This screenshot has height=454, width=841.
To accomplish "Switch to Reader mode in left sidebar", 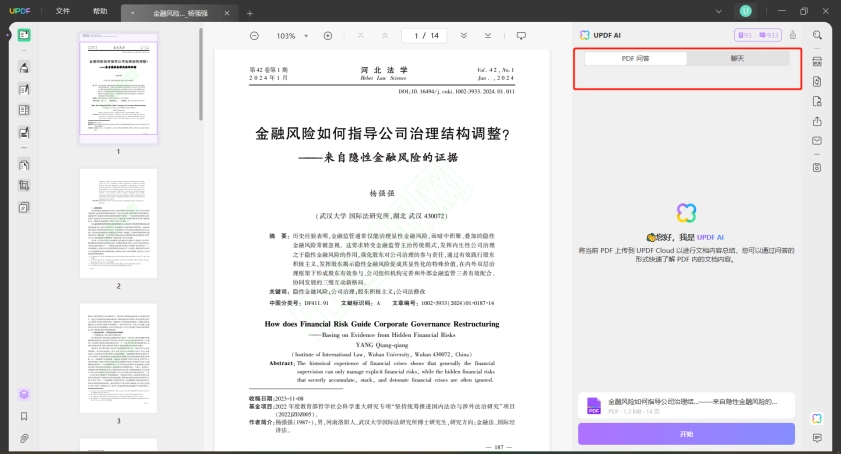I will click(x=24, y=35).
